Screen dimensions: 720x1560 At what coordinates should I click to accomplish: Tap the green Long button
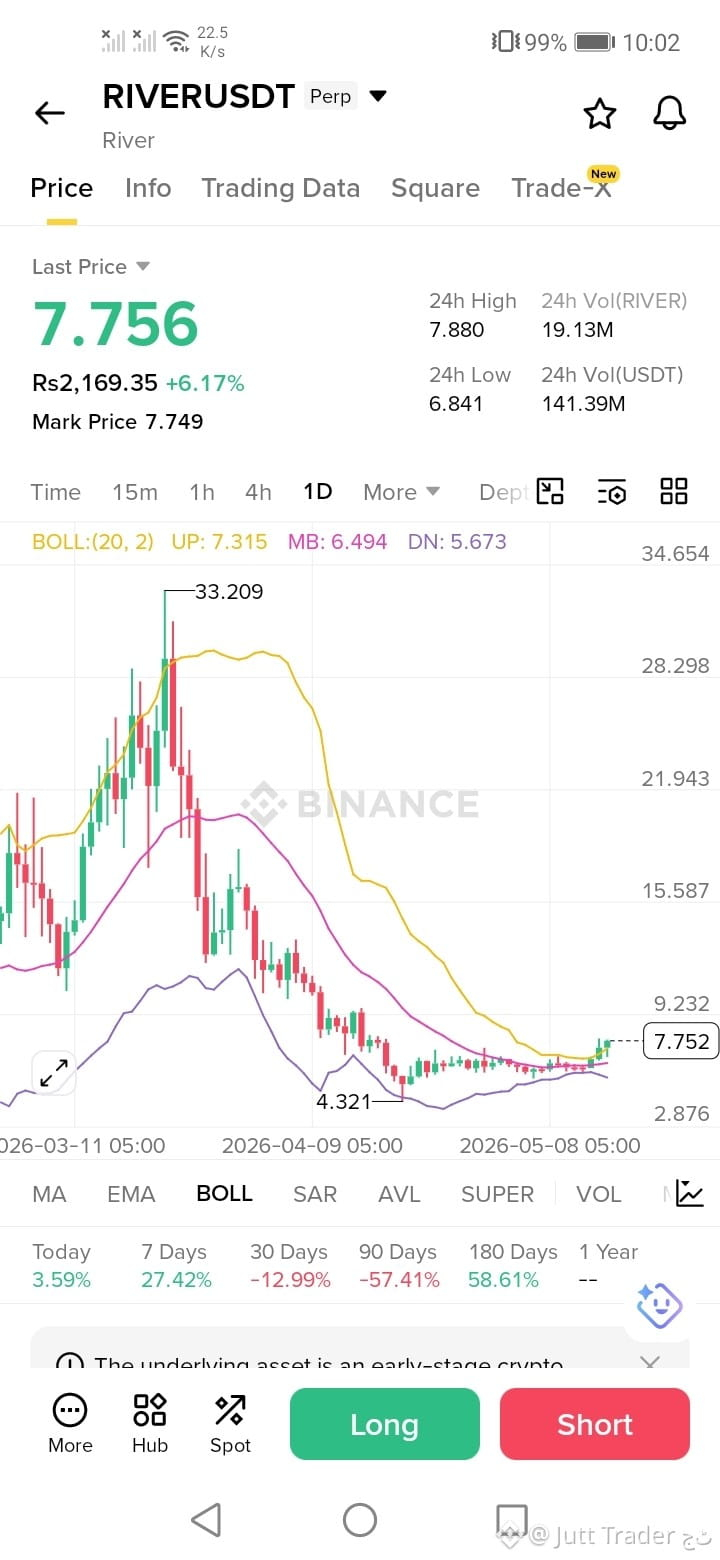tap(385, 1424)
